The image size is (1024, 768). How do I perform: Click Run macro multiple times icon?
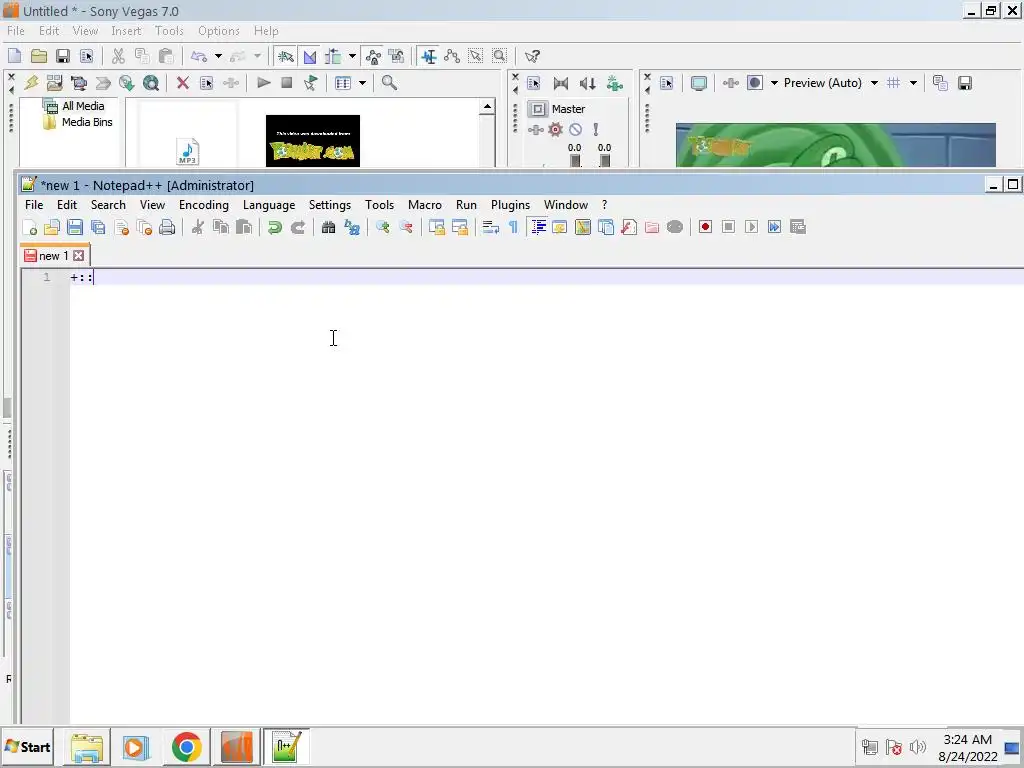(775, 227)
